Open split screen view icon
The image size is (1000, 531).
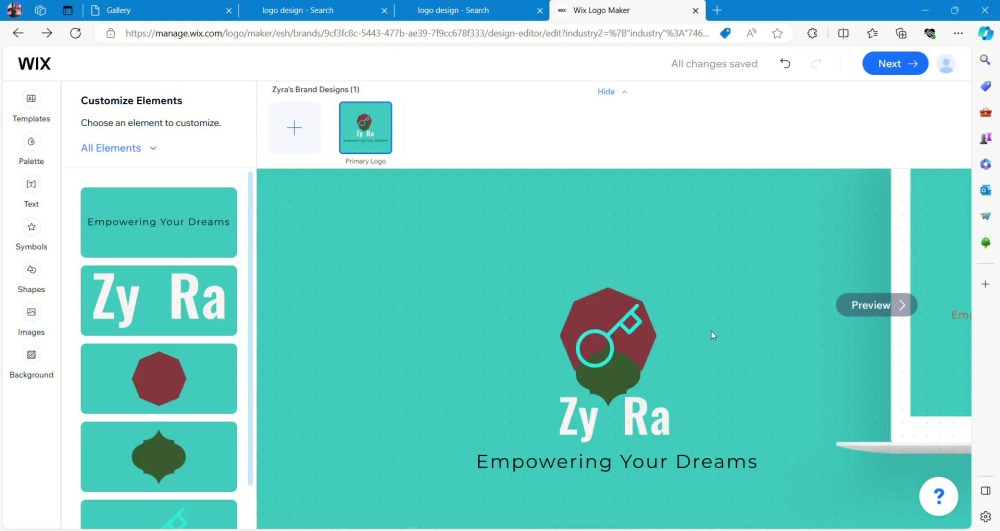click(x=843, y=33)
